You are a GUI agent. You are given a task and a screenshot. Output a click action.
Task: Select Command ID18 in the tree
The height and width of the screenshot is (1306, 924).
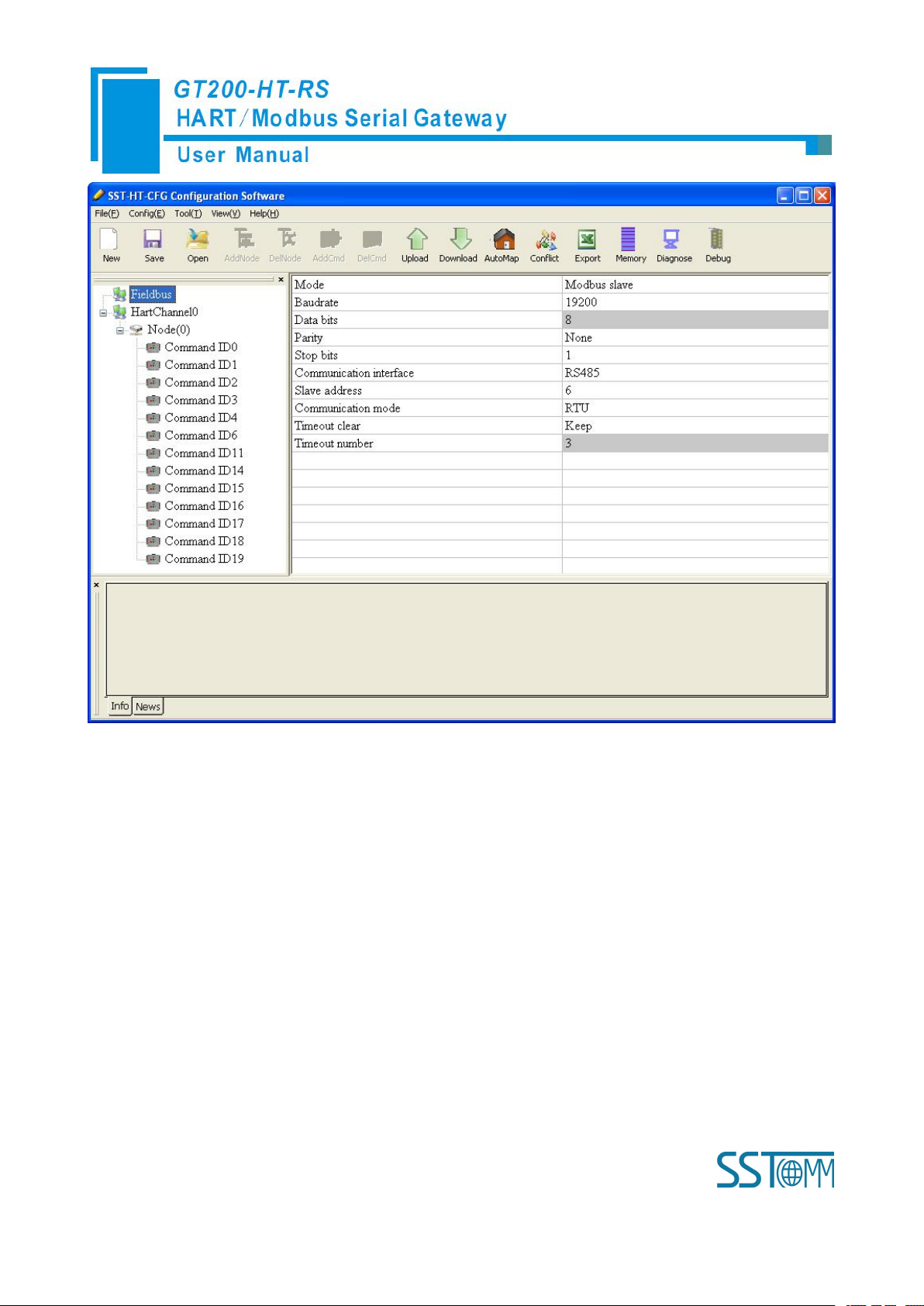click(204, 541)
